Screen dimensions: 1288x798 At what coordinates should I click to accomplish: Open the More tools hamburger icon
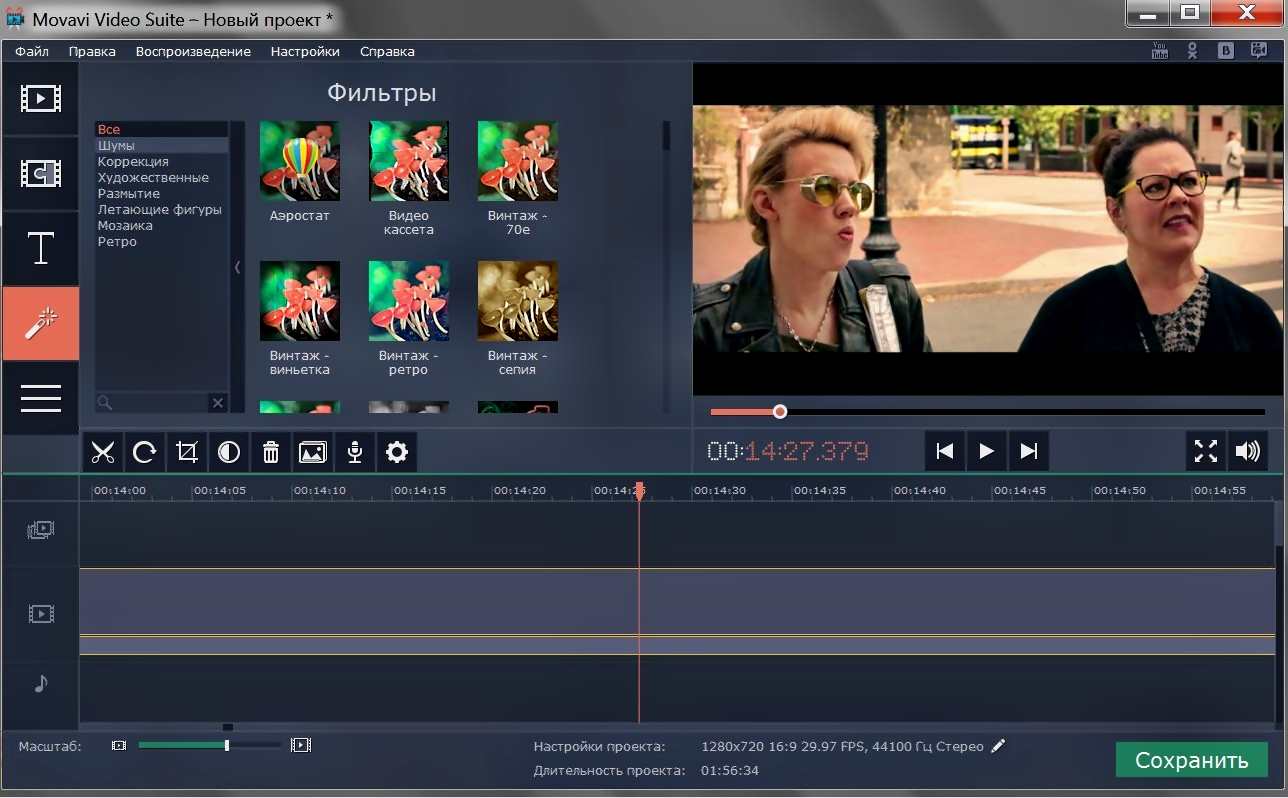point(41,398)
